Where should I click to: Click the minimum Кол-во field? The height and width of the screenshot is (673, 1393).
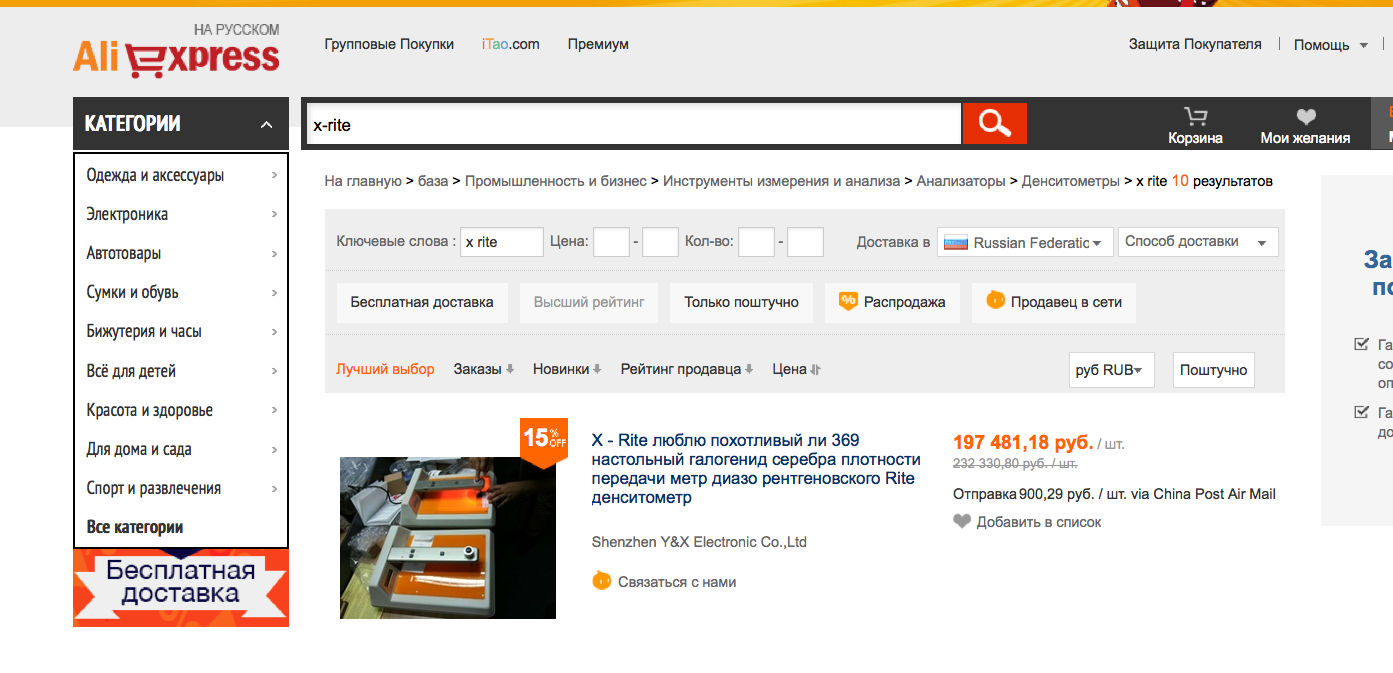coord(757,242)
